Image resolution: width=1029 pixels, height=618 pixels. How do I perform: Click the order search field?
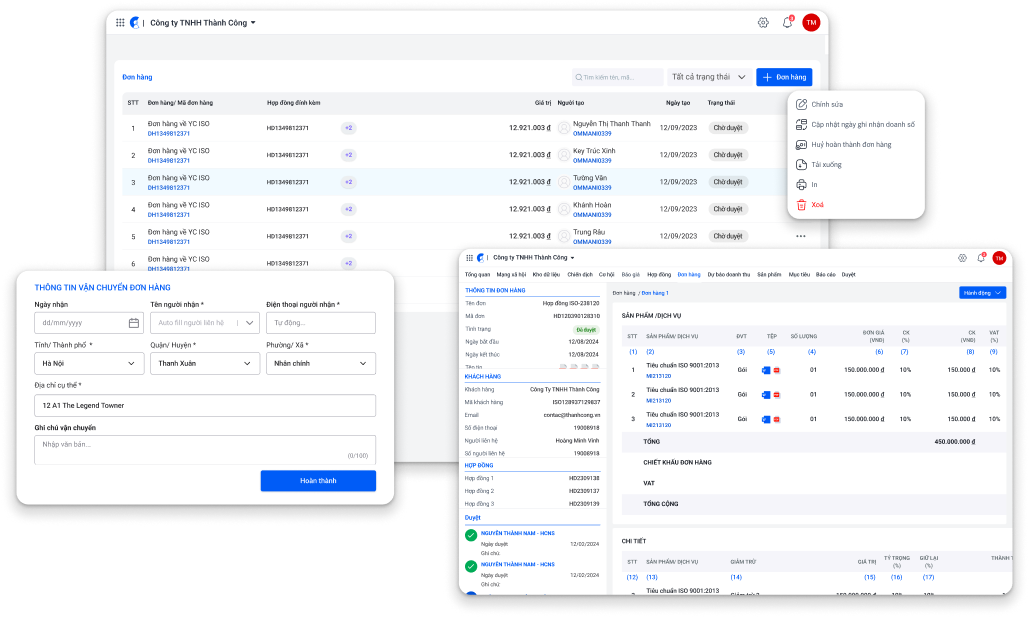[x=617, y=77]
